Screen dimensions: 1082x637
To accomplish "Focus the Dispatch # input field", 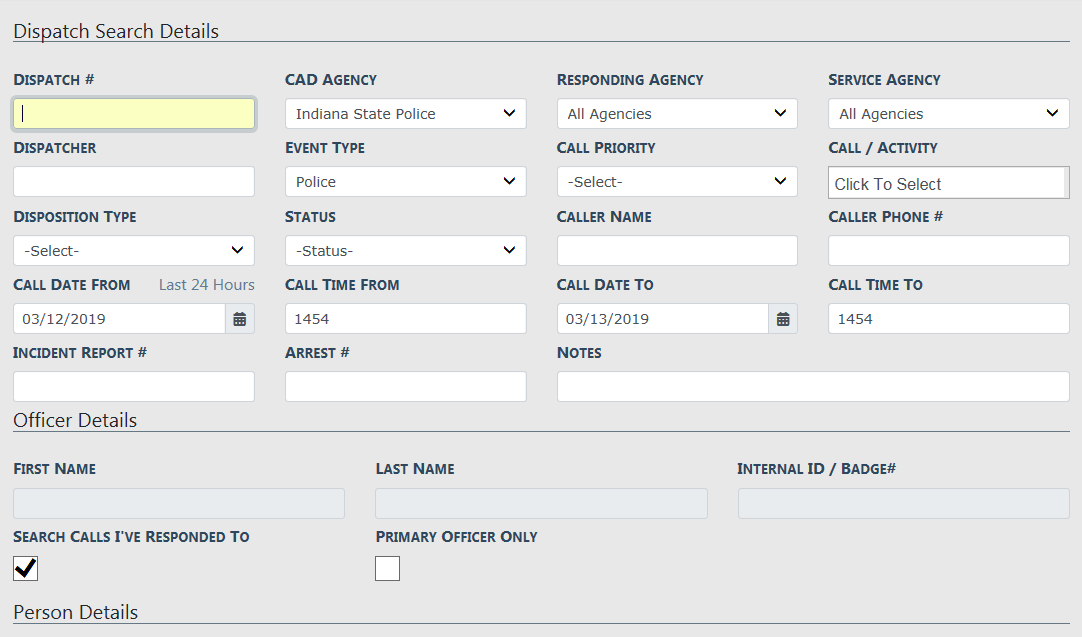I will pyautogui.click(x=134, y=114).
